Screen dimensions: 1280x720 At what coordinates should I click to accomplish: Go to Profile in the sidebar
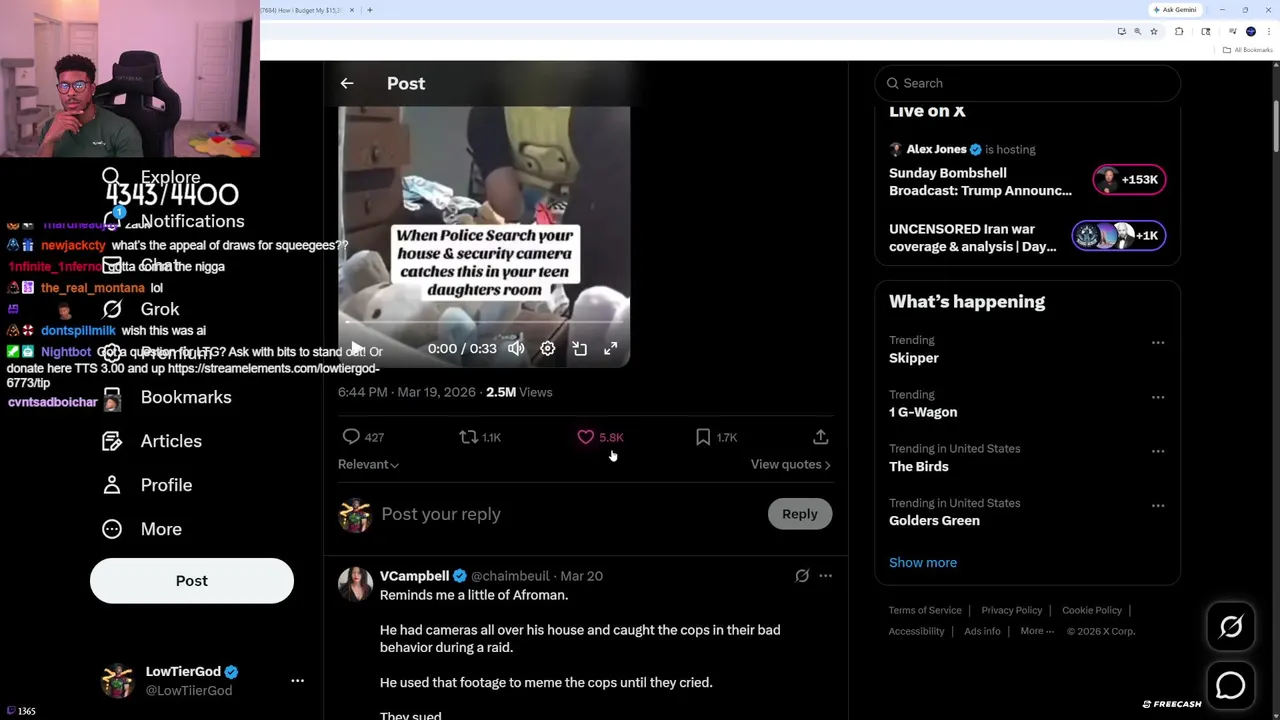(147, 485)
